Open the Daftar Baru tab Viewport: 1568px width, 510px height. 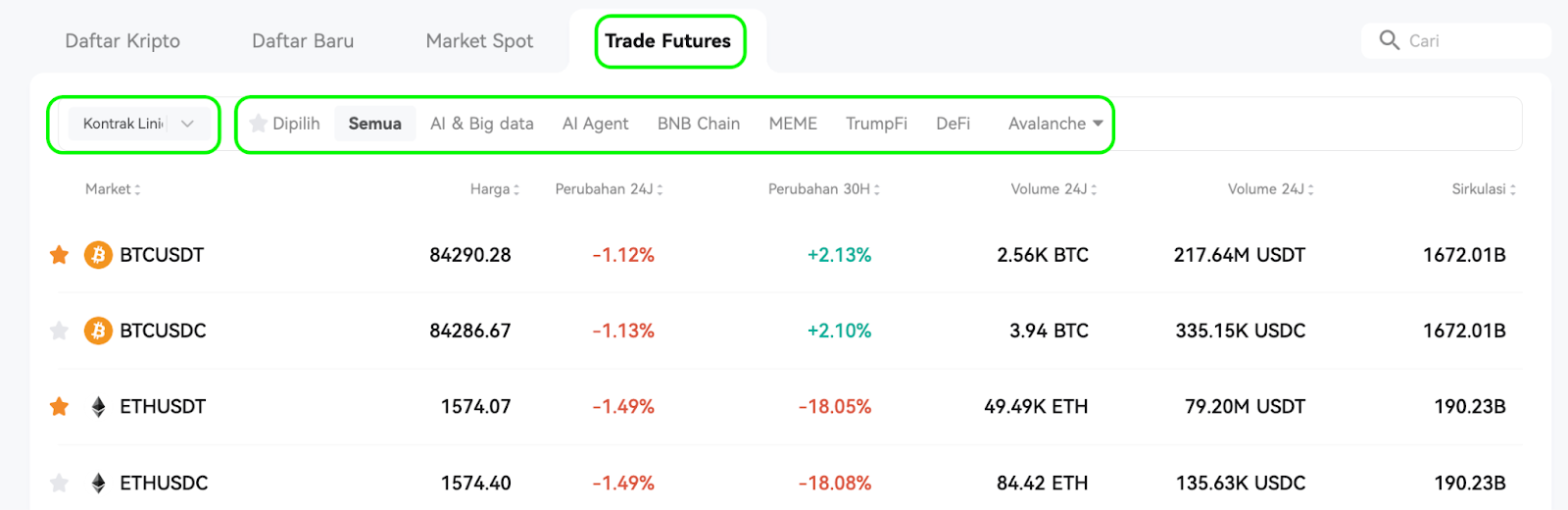(x=303, y=41)
